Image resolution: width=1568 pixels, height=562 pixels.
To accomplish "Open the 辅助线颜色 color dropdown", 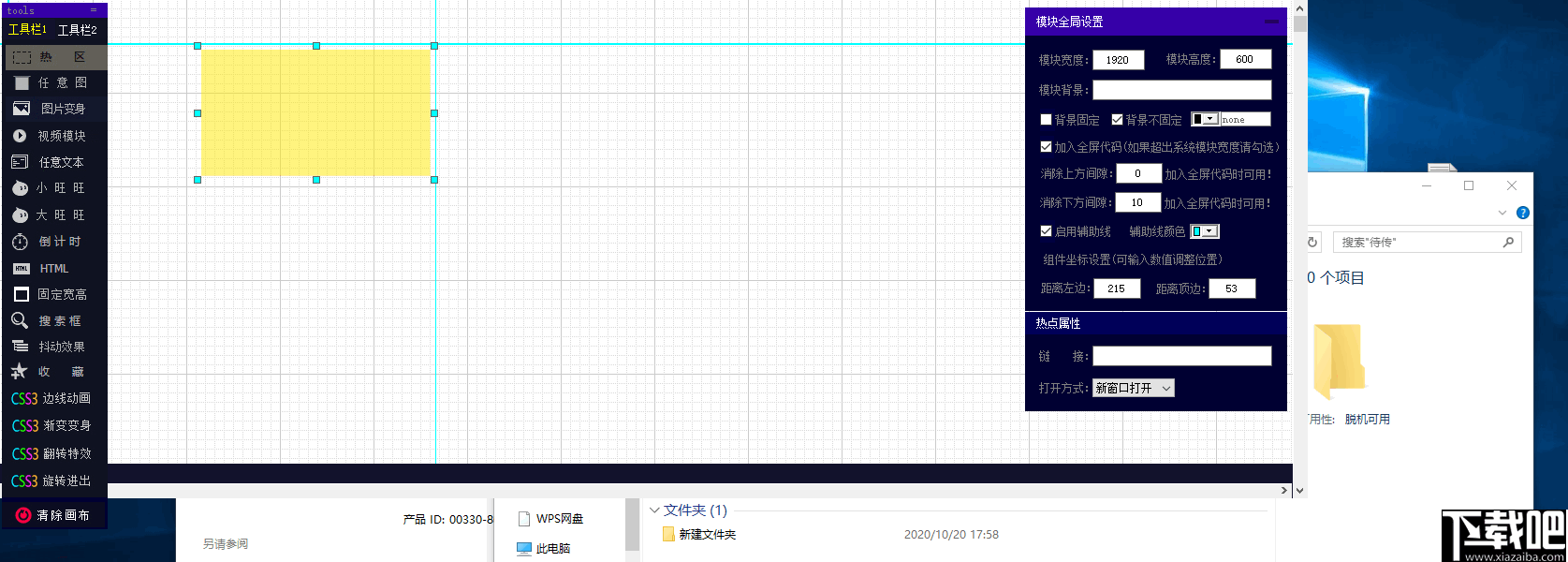I will coord(1205,231).
